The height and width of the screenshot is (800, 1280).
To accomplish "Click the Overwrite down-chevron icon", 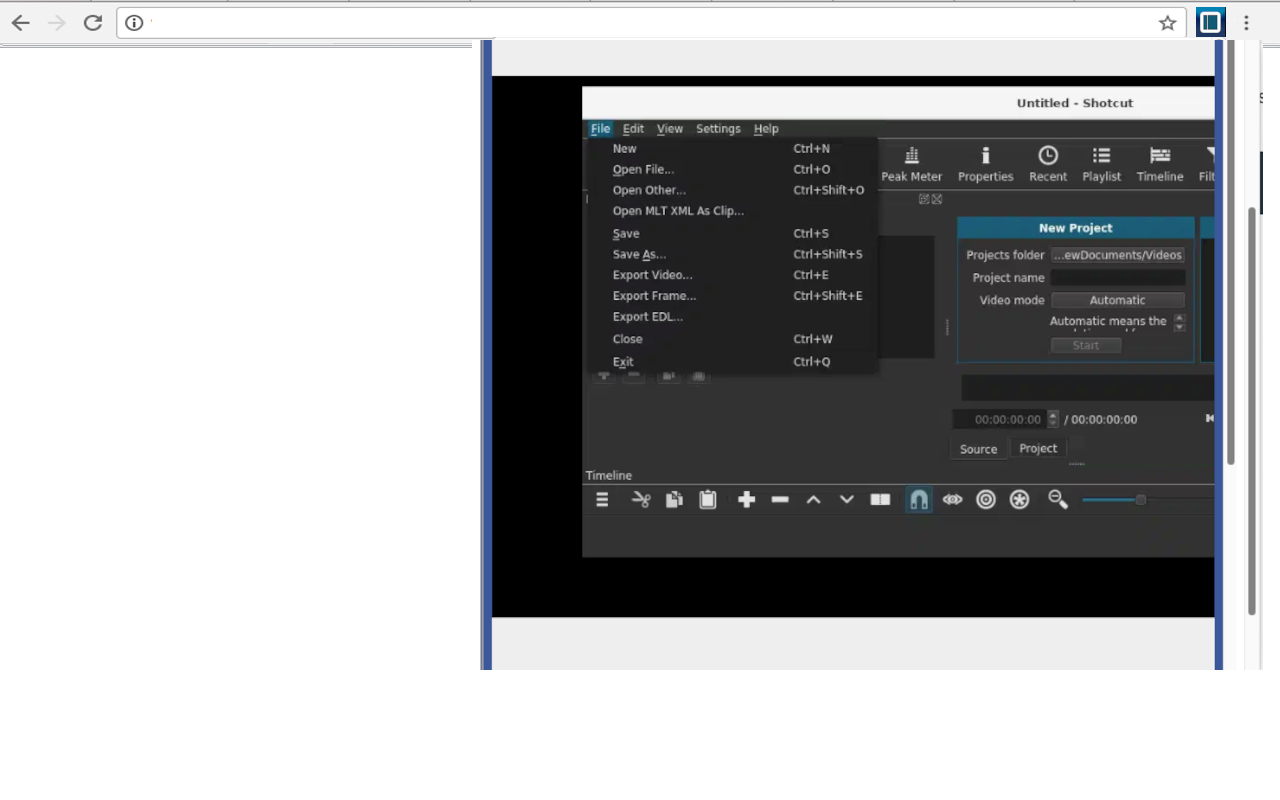I will 846,500.
